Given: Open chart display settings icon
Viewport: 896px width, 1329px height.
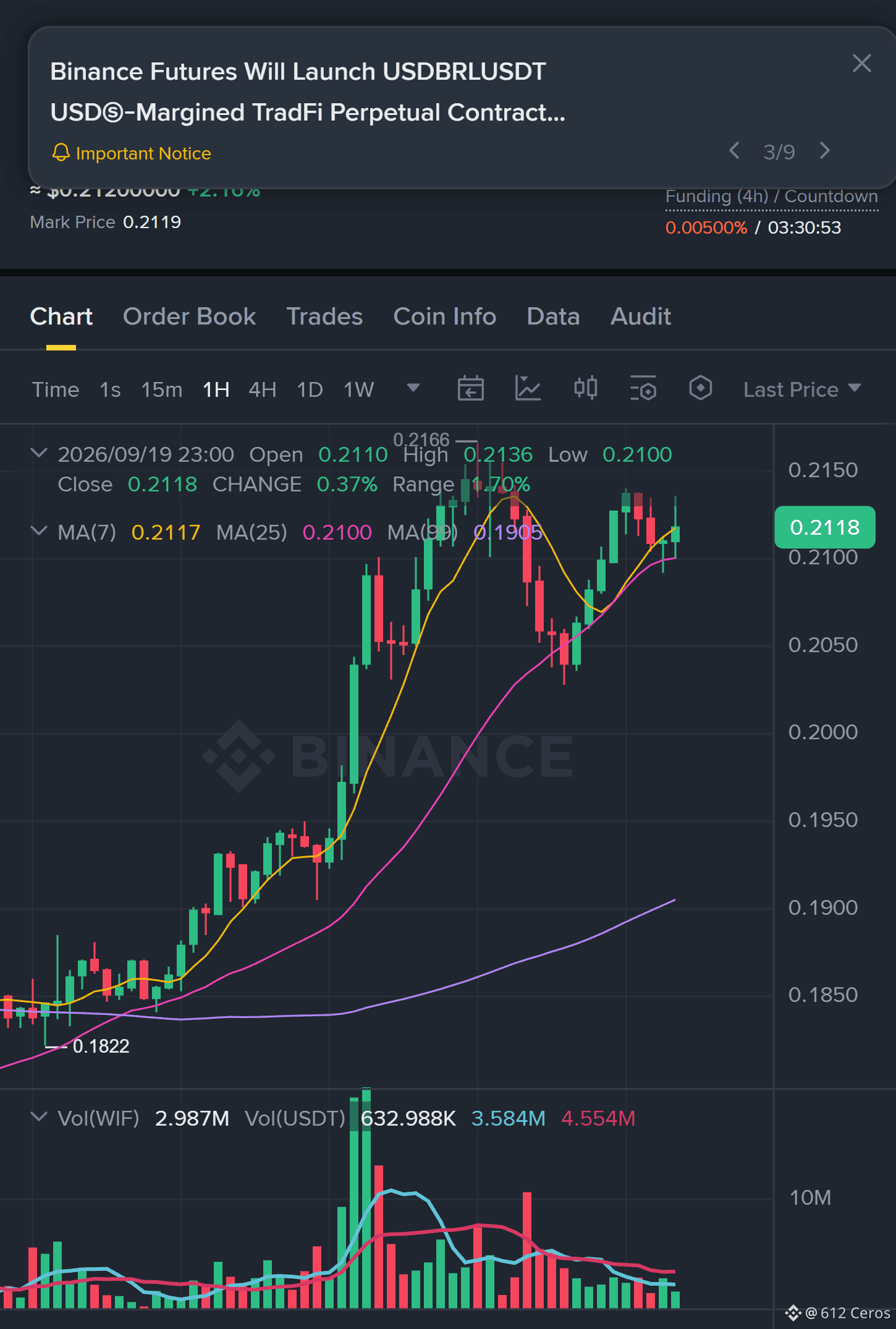Looking at the screenshot, I should pyautogui.click(x=643, y=389).
